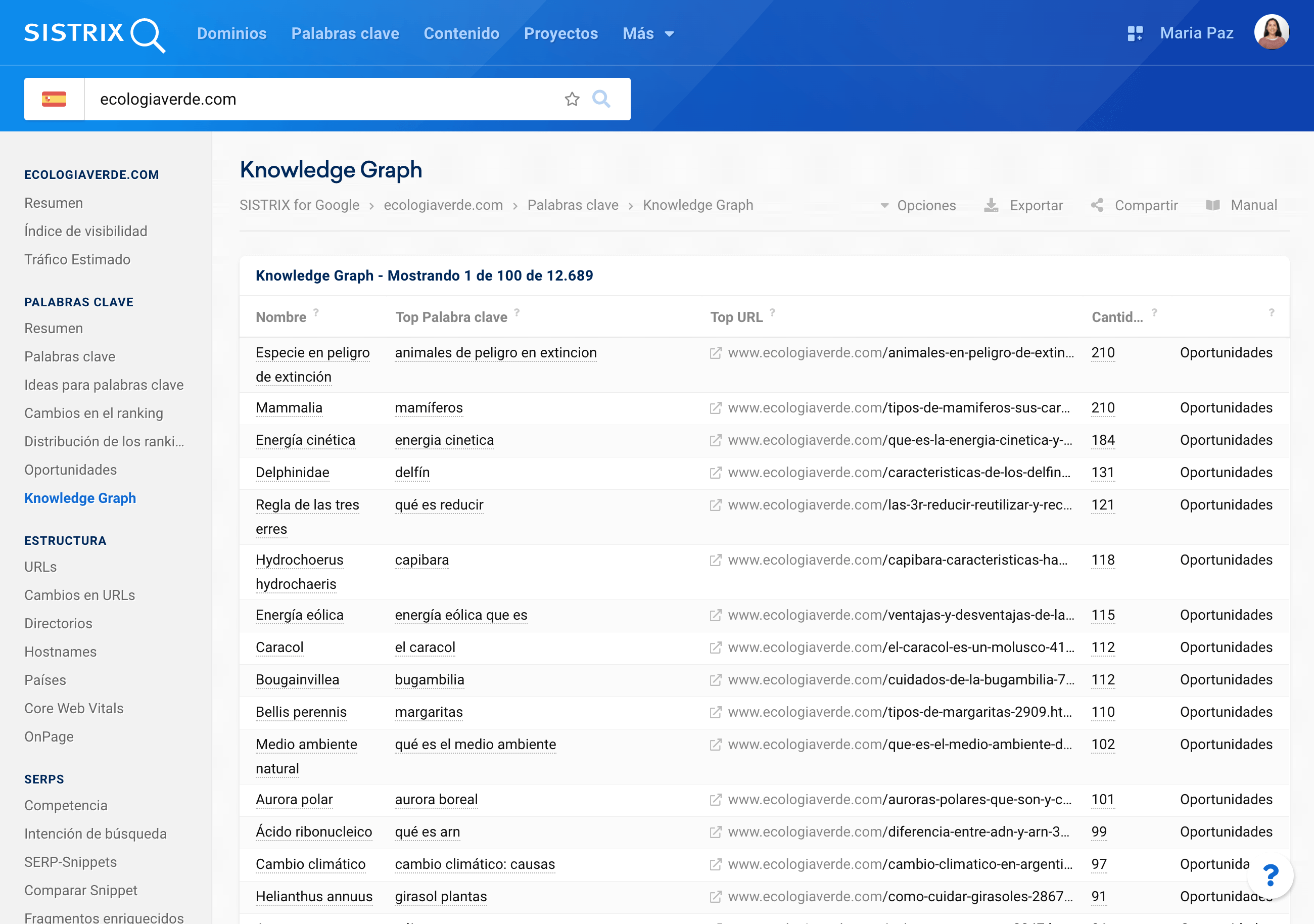Click the ecologiaverde.com domain search field
This screenshot has height=924, width=1314.
[320, 99]
